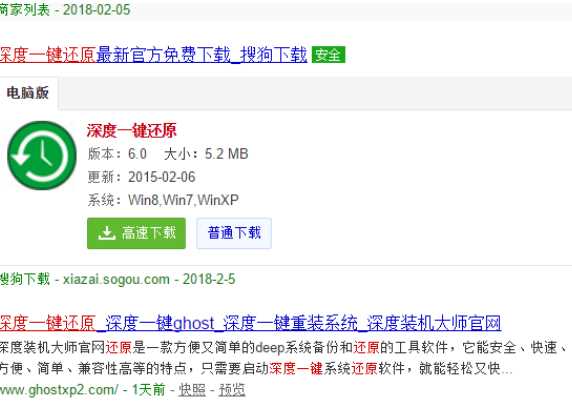Click the green 安全 safety badge
Image resolution: width=572 pixels, height=408 pixels.
[328, 55]
